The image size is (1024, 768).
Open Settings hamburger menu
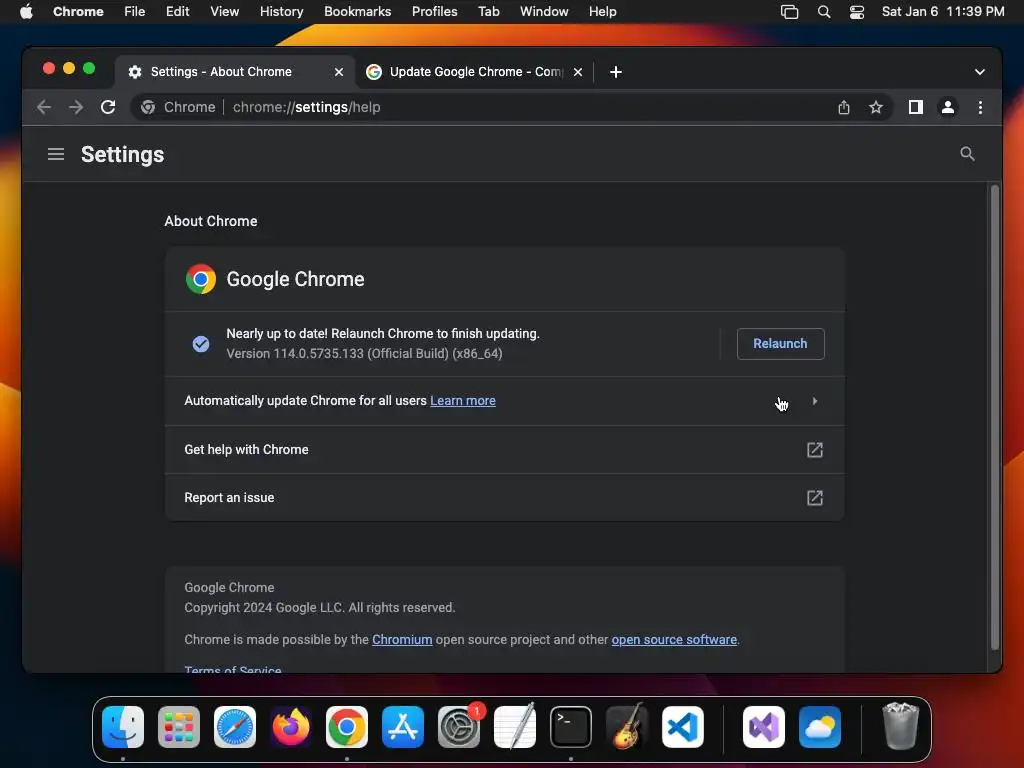point(56,154)
